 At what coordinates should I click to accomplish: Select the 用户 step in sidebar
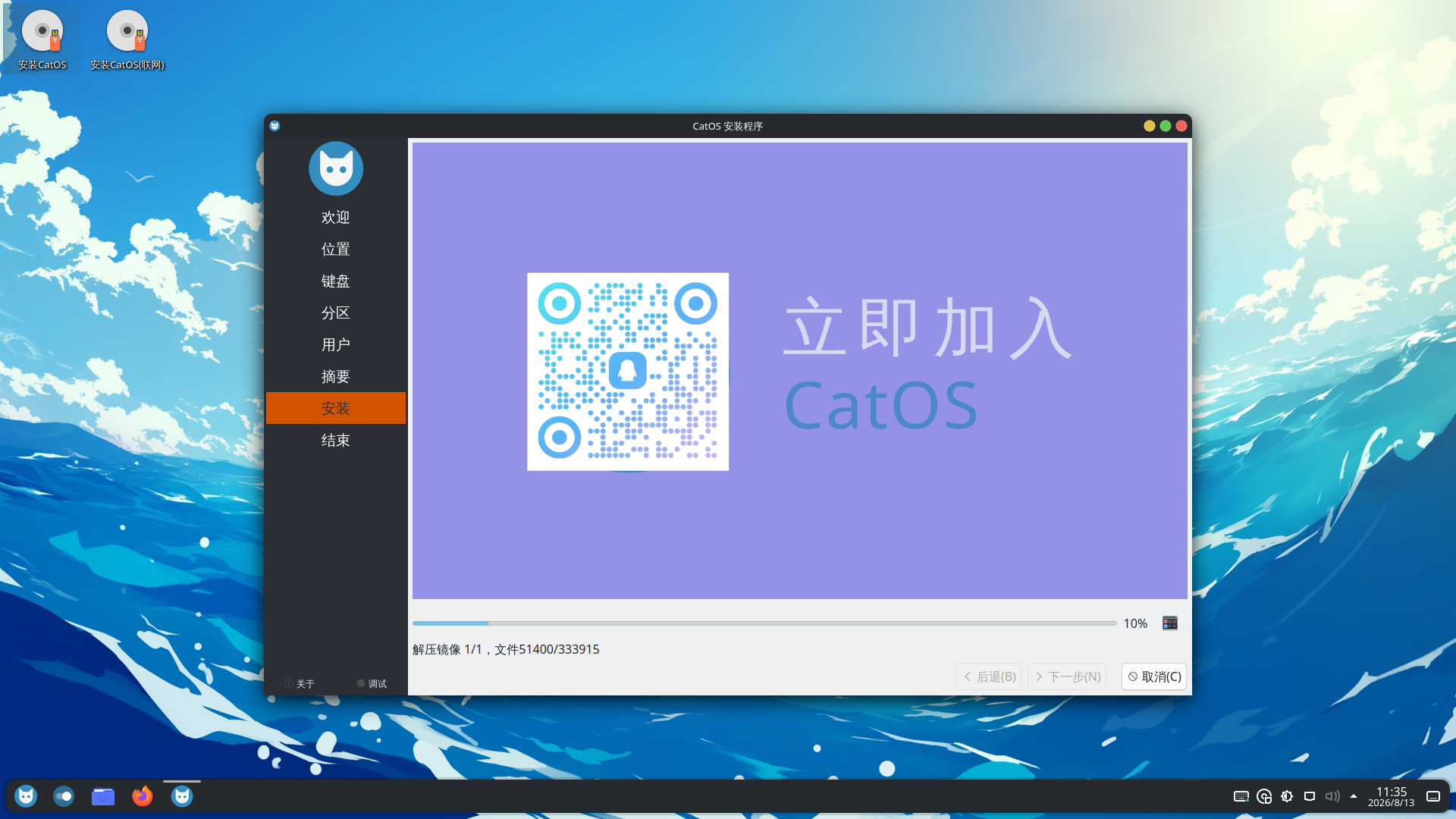pyautogui.click(x=336, y=345)
